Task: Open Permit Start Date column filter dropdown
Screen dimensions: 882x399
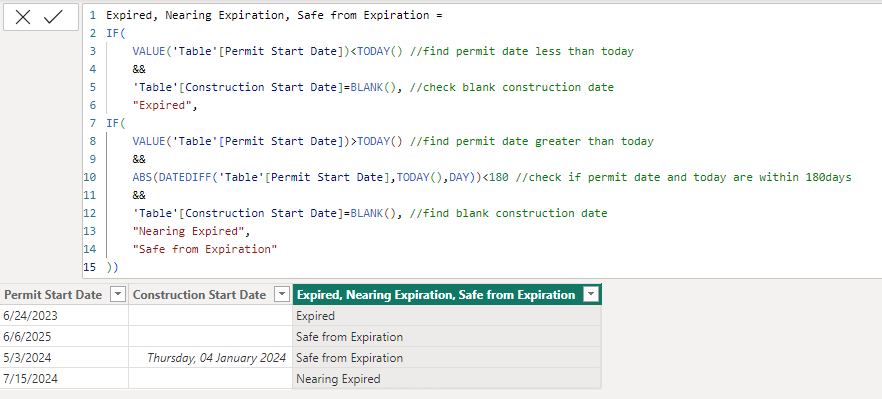Action: (118, 294)
